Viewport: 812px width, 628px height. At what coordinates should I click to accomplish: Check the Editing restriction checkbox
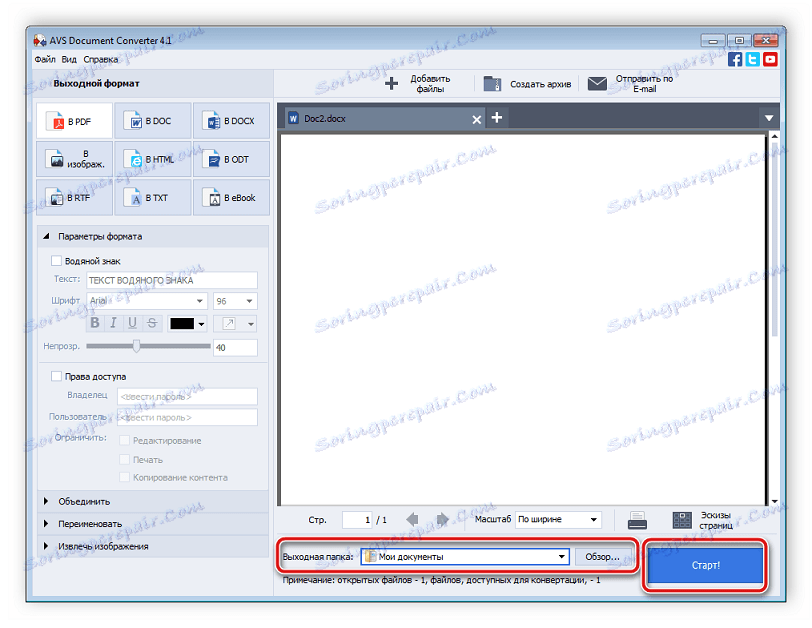124,440
